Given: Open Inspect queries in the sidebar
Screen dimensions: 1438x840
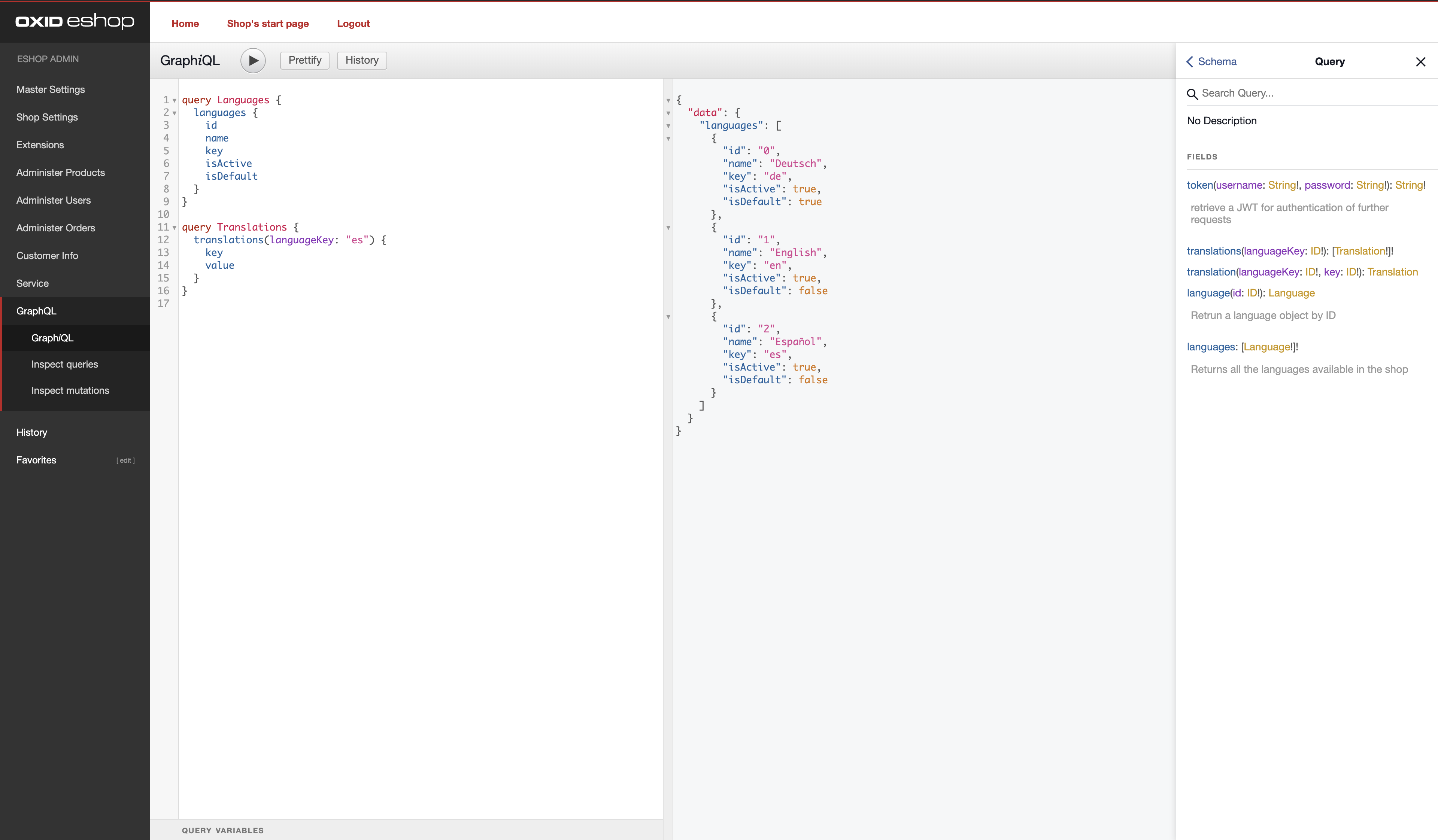Looking at the screenshot, I should coord(64,364).
